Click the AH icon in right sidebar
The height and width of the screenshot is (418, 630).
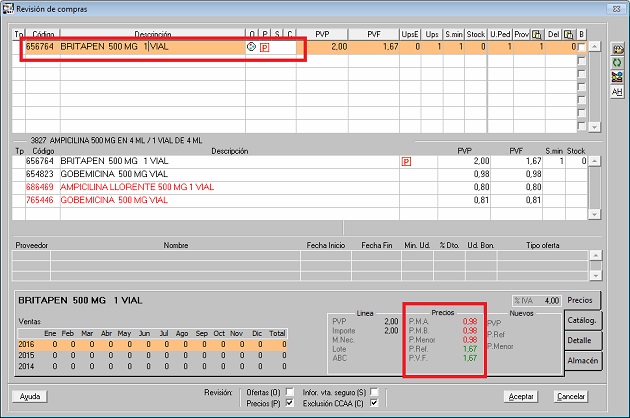(x=617, y=92)
